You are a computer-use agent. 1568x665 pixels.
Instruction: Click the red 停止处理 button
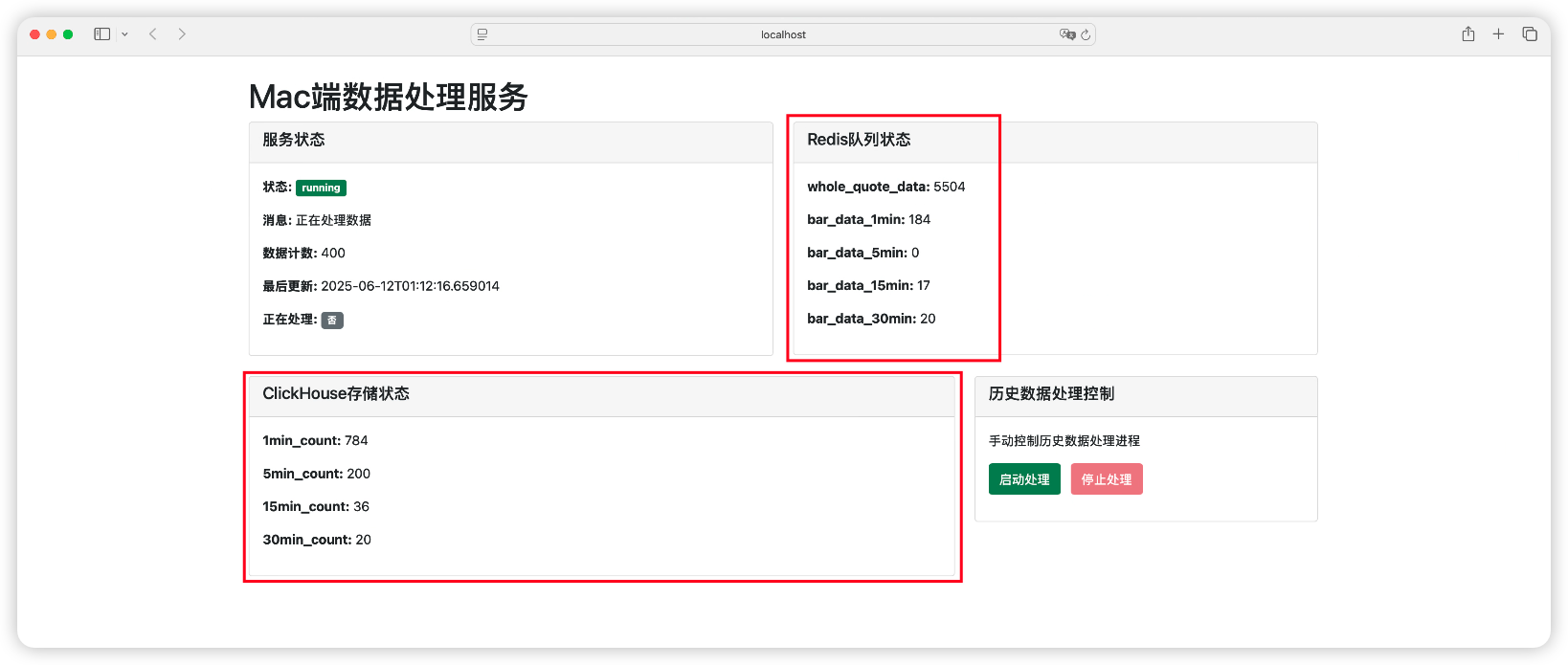click(x=1107, y=479)
